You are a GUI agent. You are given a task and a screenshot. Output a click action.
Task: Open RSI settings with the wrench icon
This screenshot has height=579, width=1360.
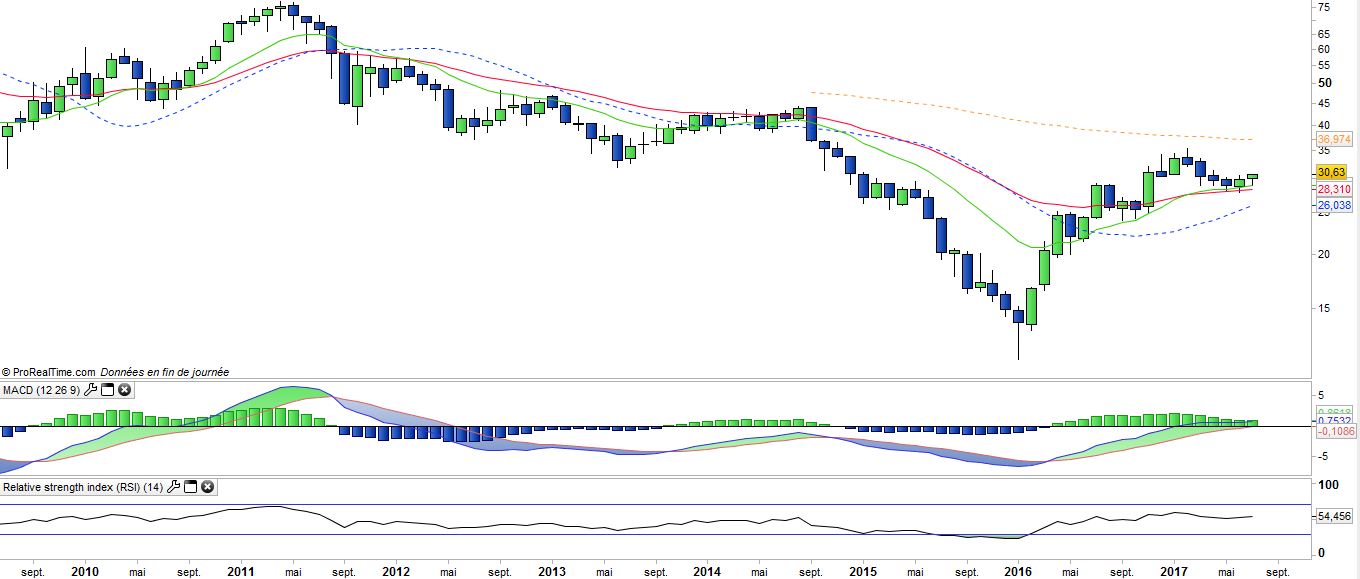tap(174, 488)
